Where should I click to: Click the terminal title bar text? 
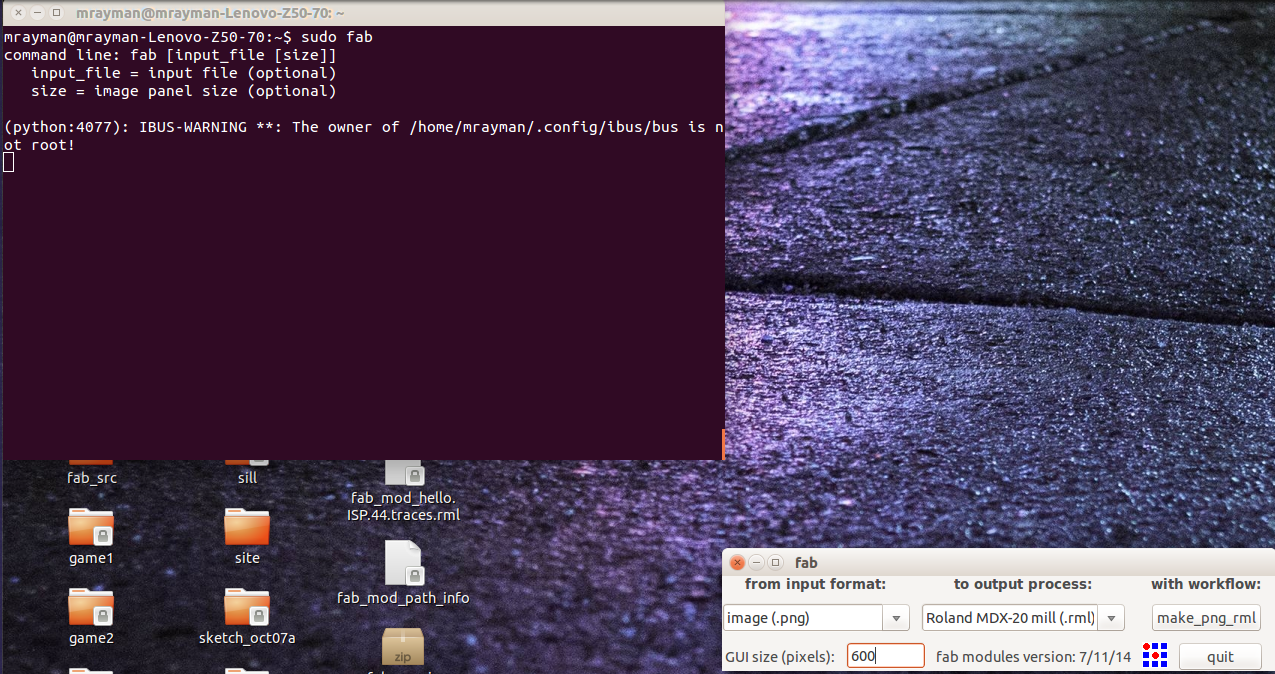coord(210,13)
